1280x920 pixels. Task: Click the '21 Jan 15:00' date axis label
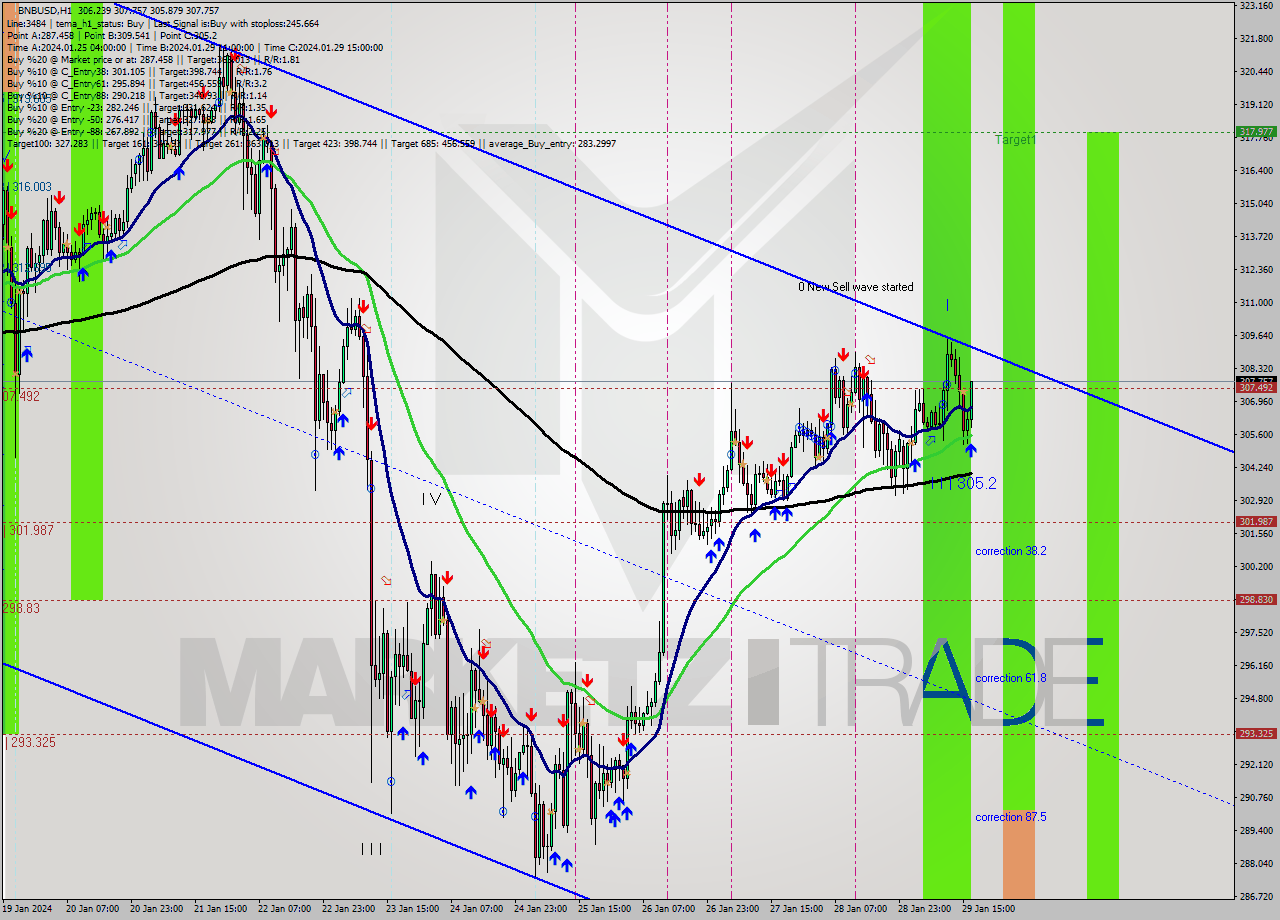[x=221, y=909]
